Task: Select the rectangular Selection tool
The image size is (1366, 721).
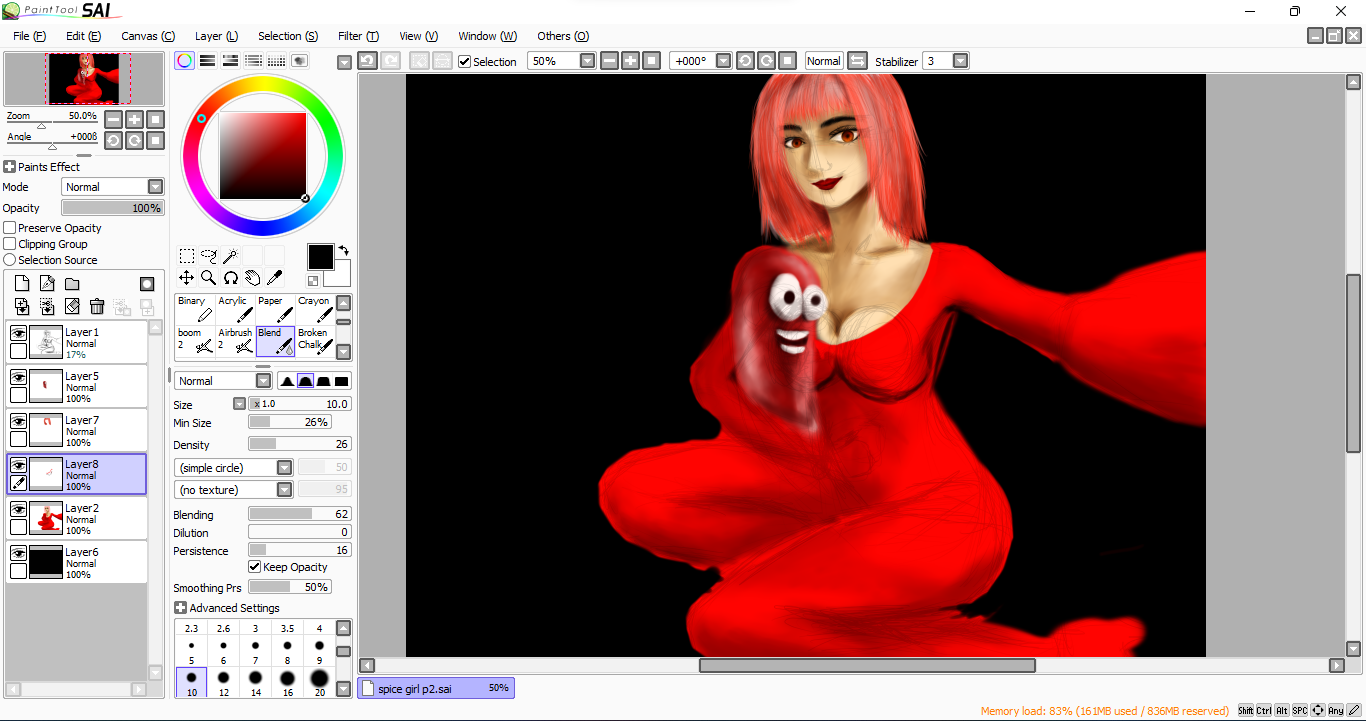Action: (187, 256)
